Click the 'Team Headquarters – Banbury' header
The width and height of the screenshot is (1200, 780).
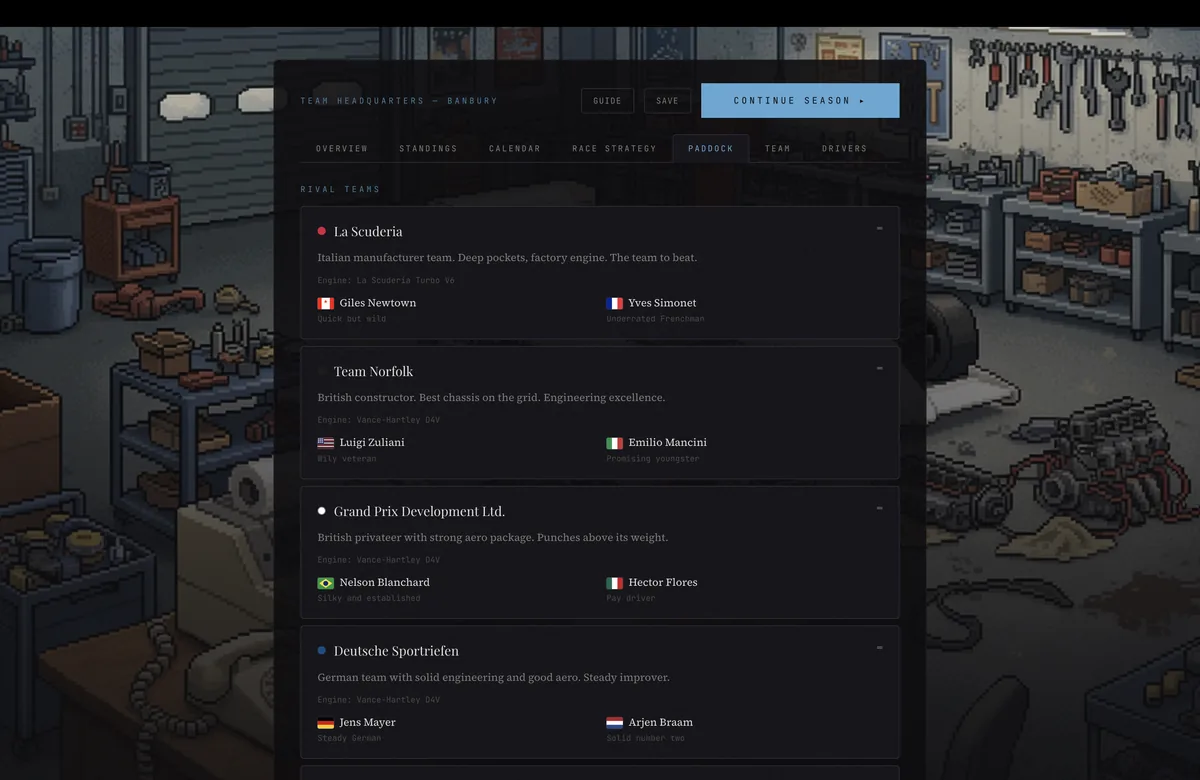pyautogui.click(x=399, y=101)
